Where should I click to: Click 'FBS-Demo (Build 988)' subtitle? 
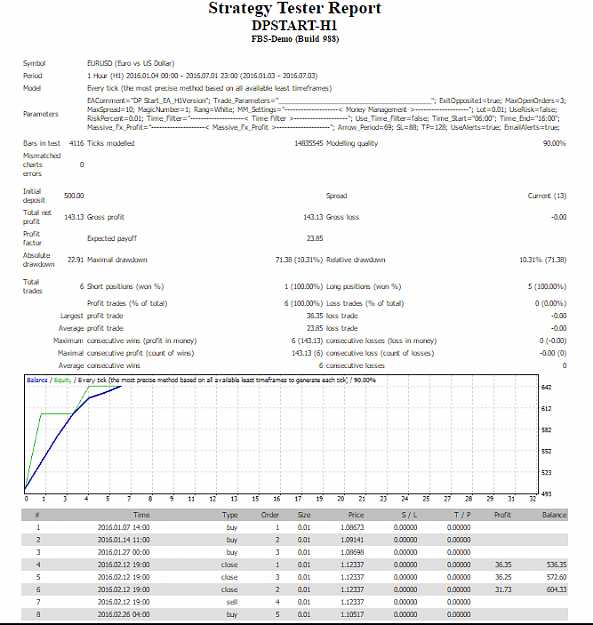295,39
